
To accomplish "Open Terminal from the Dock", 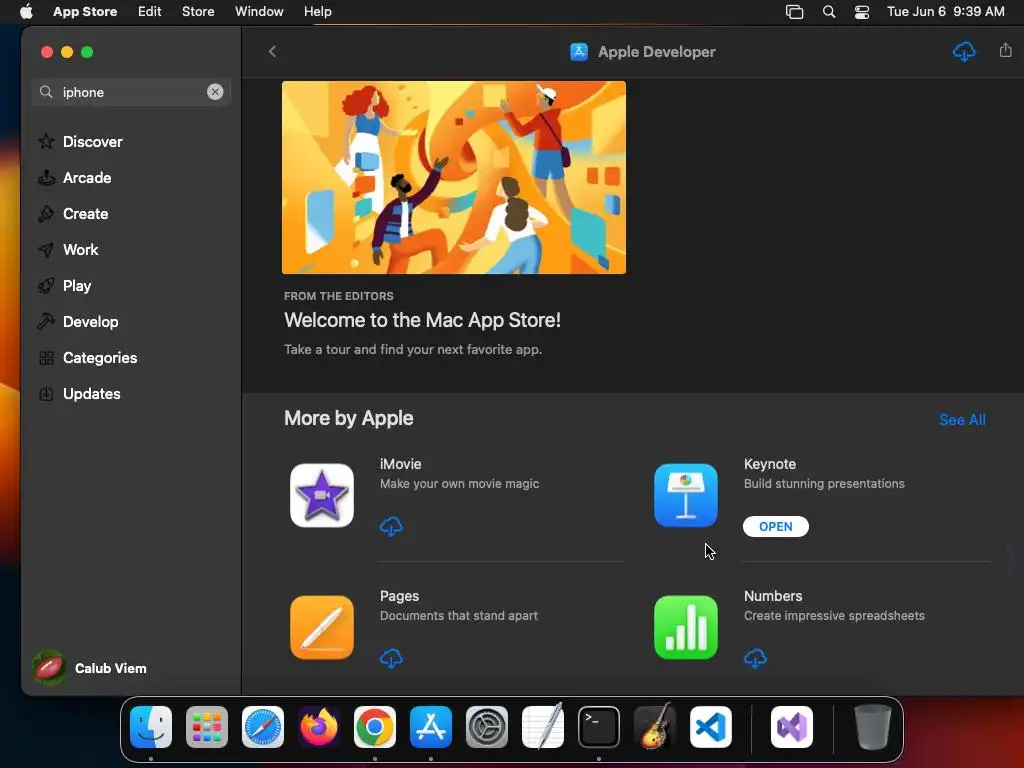I will pyautogui.click(x=599, y=727).
